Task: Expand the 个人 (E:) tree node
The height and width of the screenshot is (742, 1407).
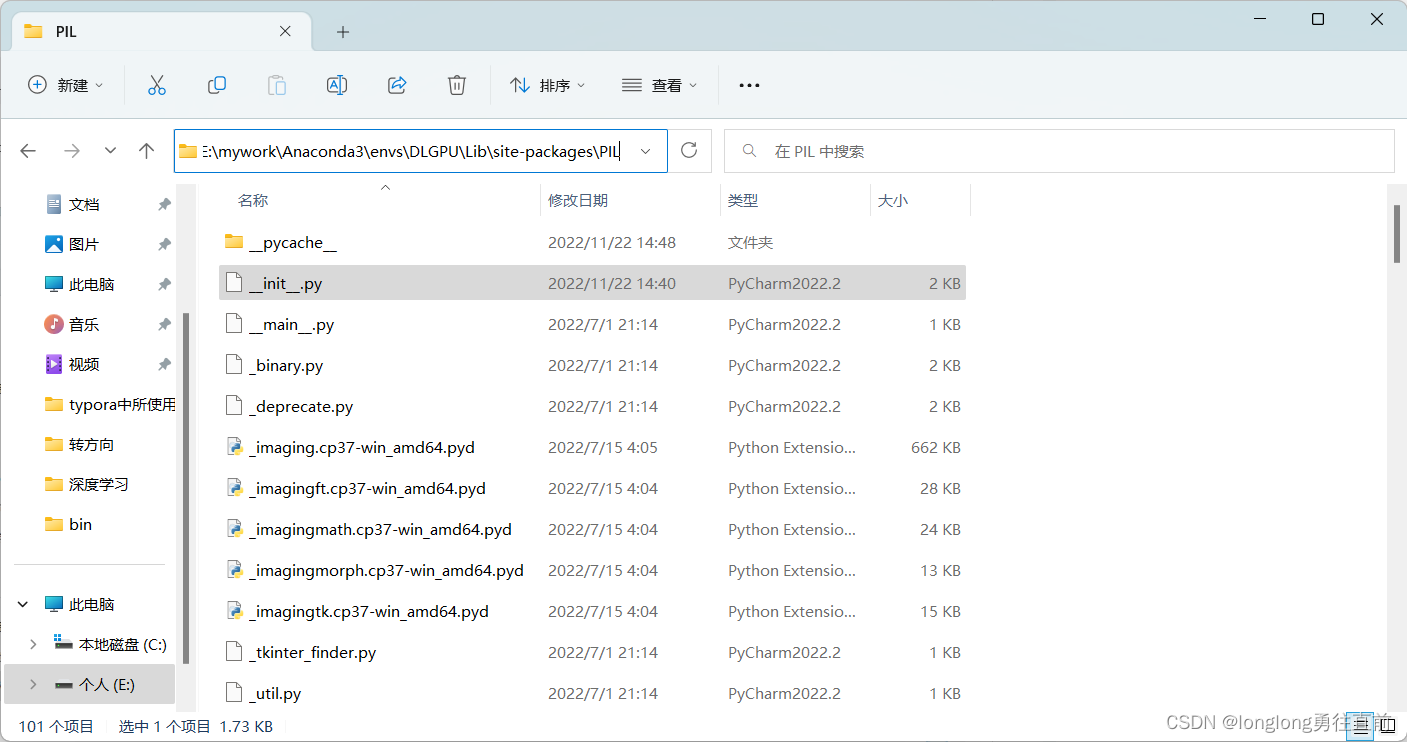Action: tap(33, 684)
